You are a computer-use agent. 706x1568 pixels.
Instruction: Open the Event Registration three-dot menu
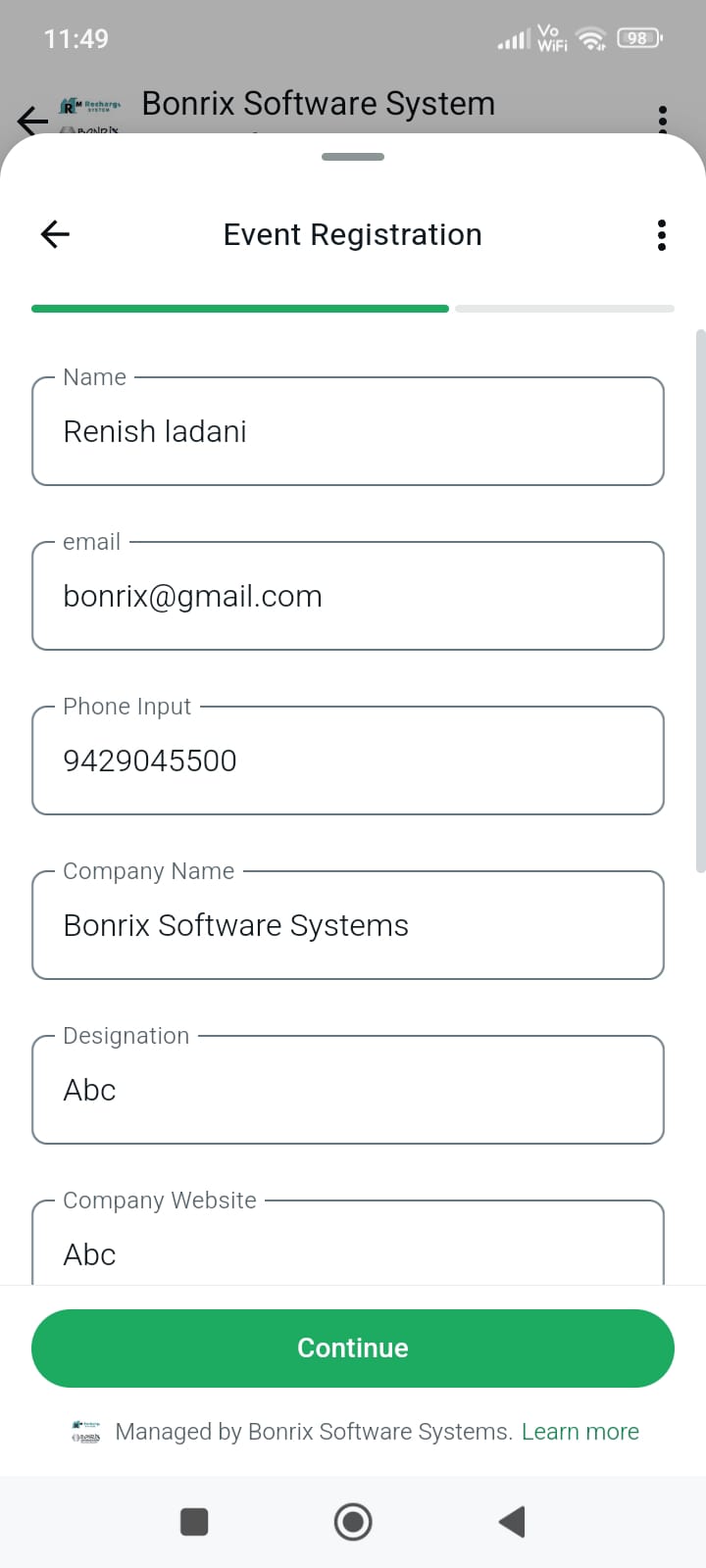(662, 235)
